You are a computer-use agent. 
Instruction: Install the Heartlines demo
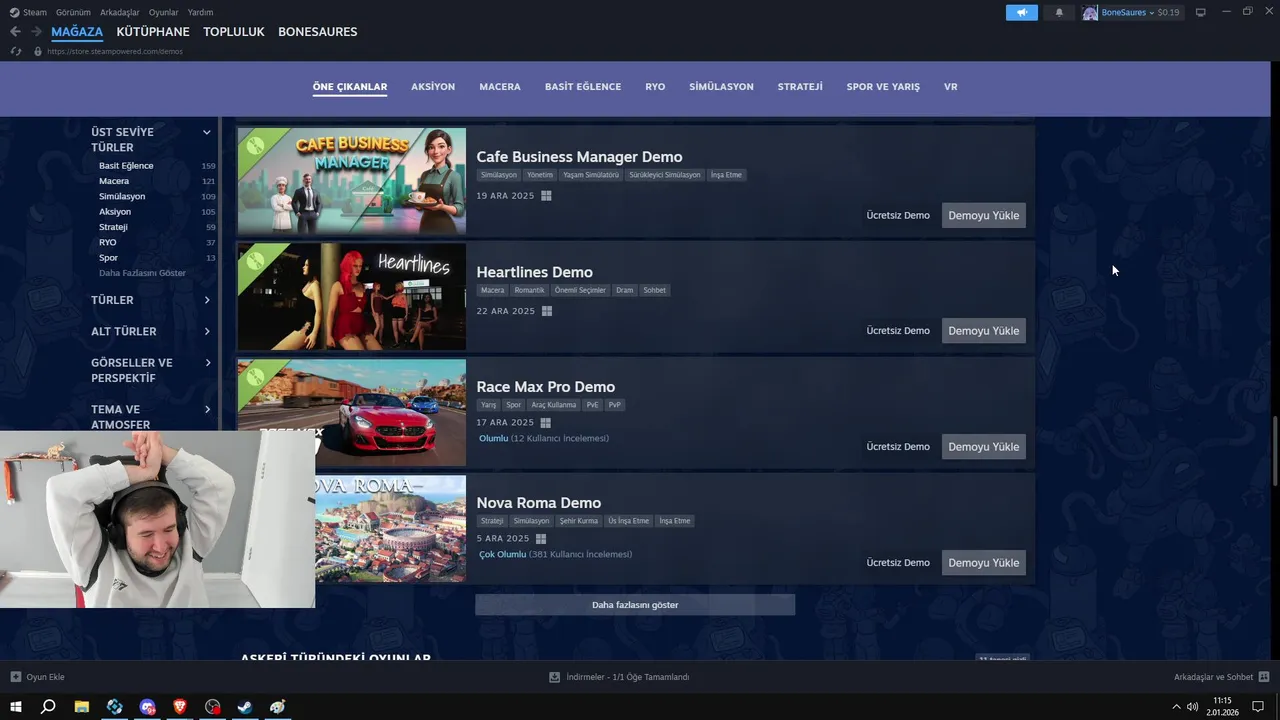click(x=984, y=331)
